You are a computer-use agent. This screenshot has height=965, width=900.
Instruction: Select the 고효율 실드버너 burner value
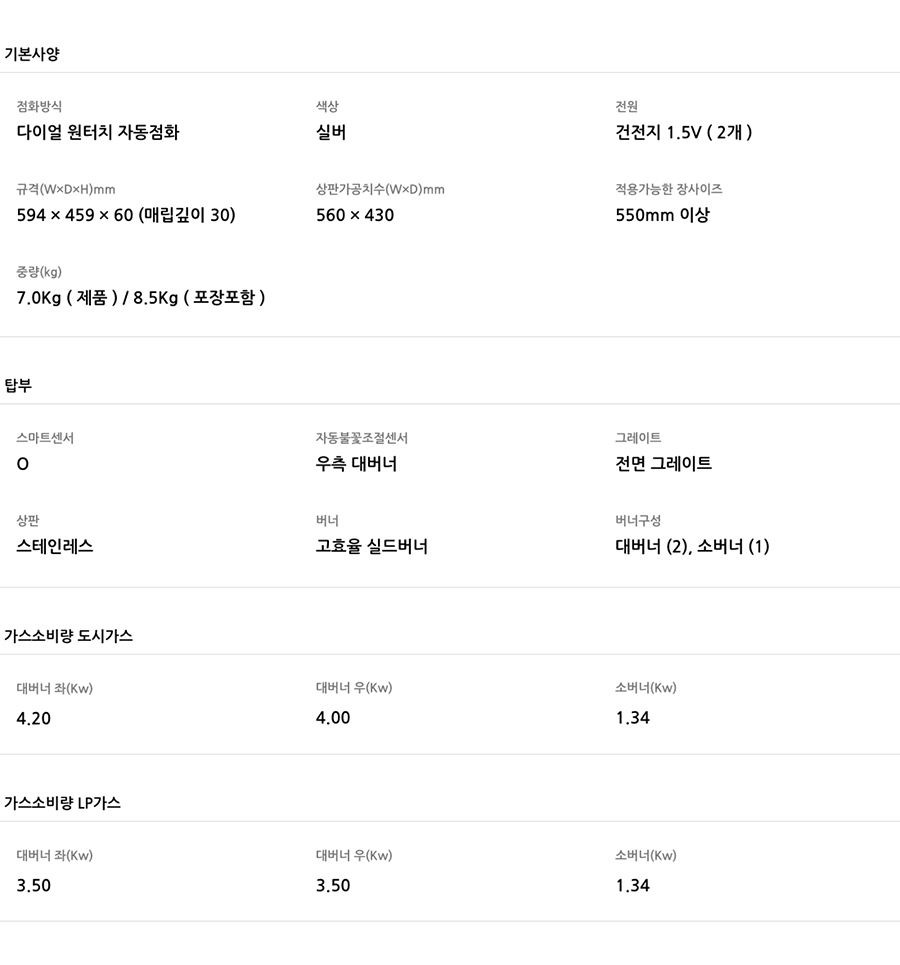point(372,547)
